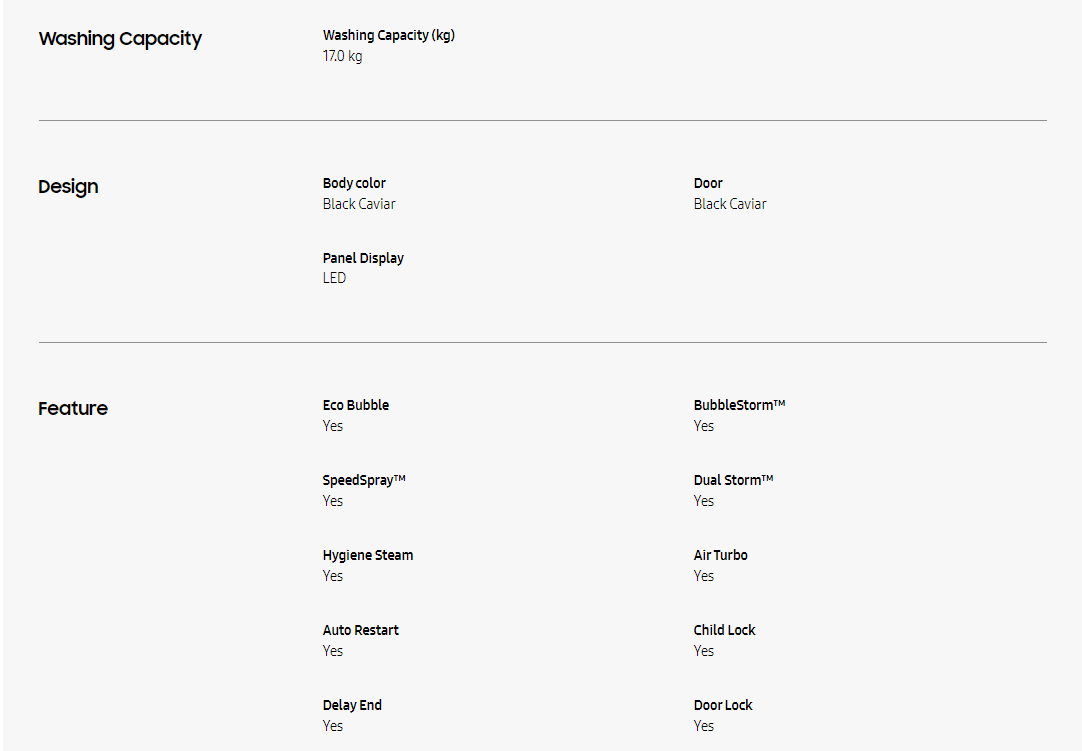
Task: Click the Air Turbo feature label
Action: pos(721,555)
